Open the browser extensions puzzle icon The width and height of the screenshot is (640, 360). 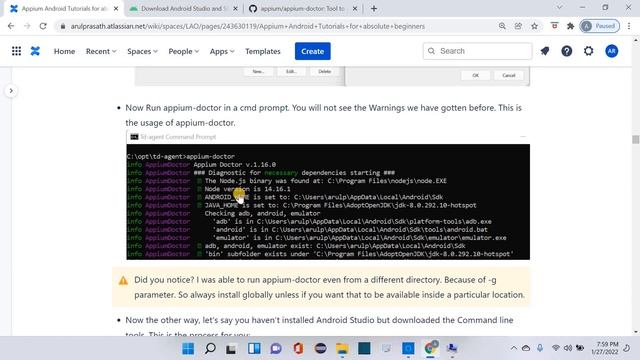tap(571, 26)
